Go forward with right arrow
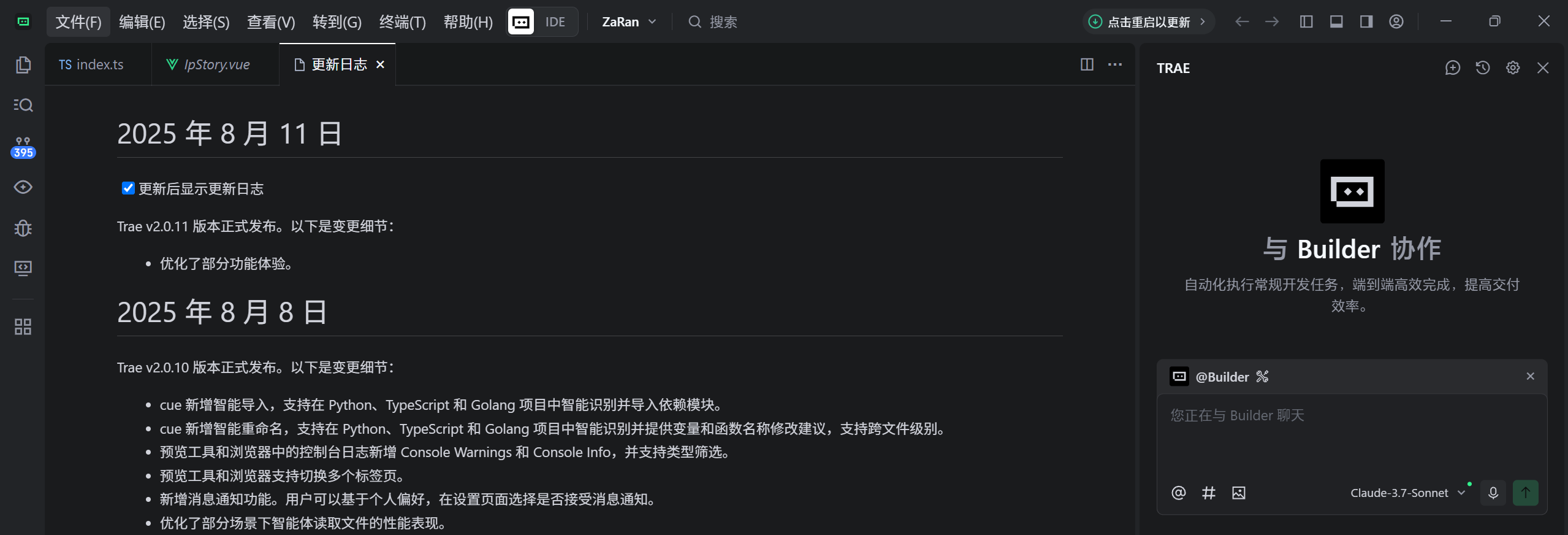The height and width of the screenshot is (535, 1568). tap(1272, 21)
